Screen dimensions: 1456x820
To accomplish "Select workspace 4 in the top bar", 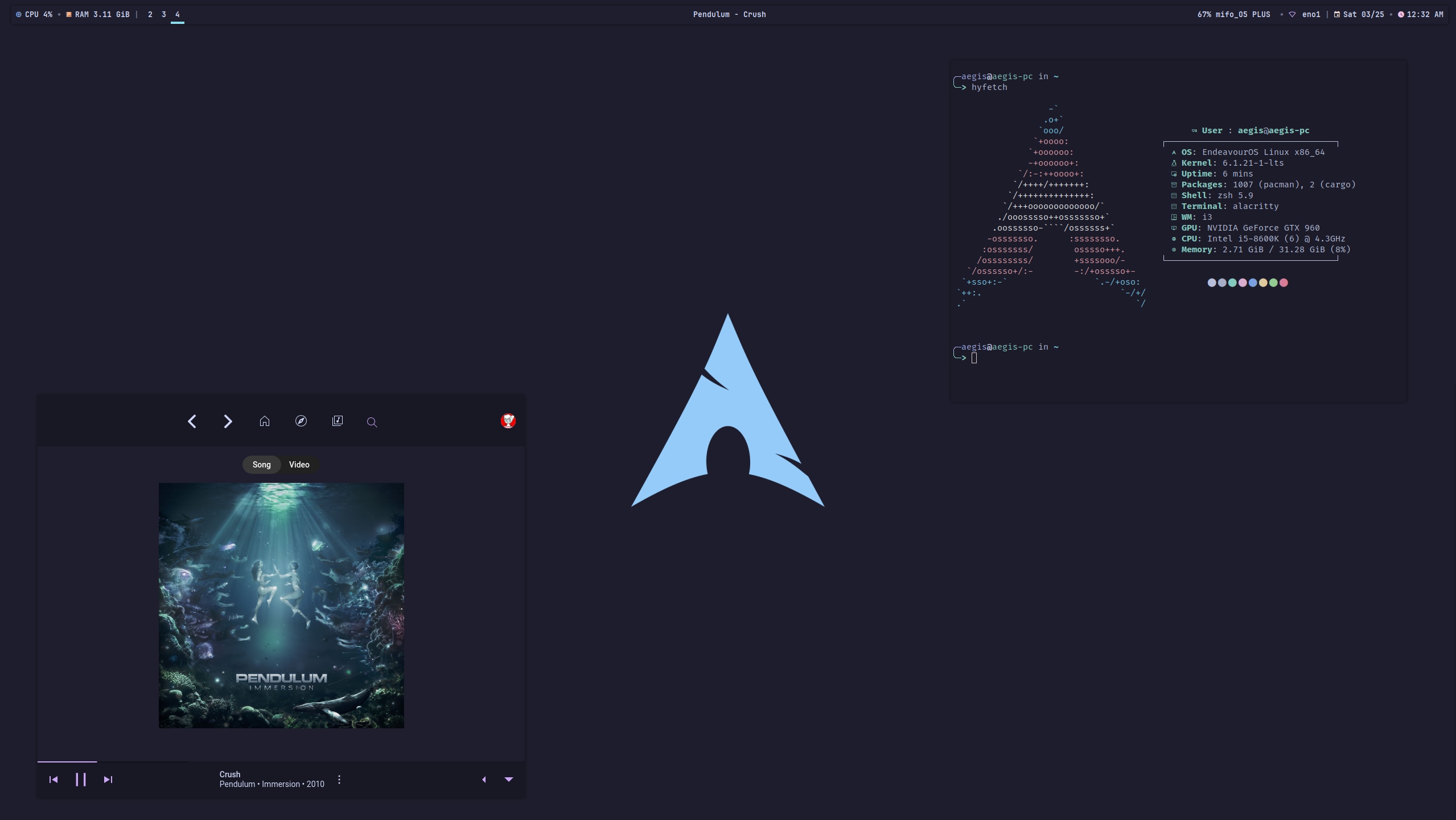I will [177, 14].
